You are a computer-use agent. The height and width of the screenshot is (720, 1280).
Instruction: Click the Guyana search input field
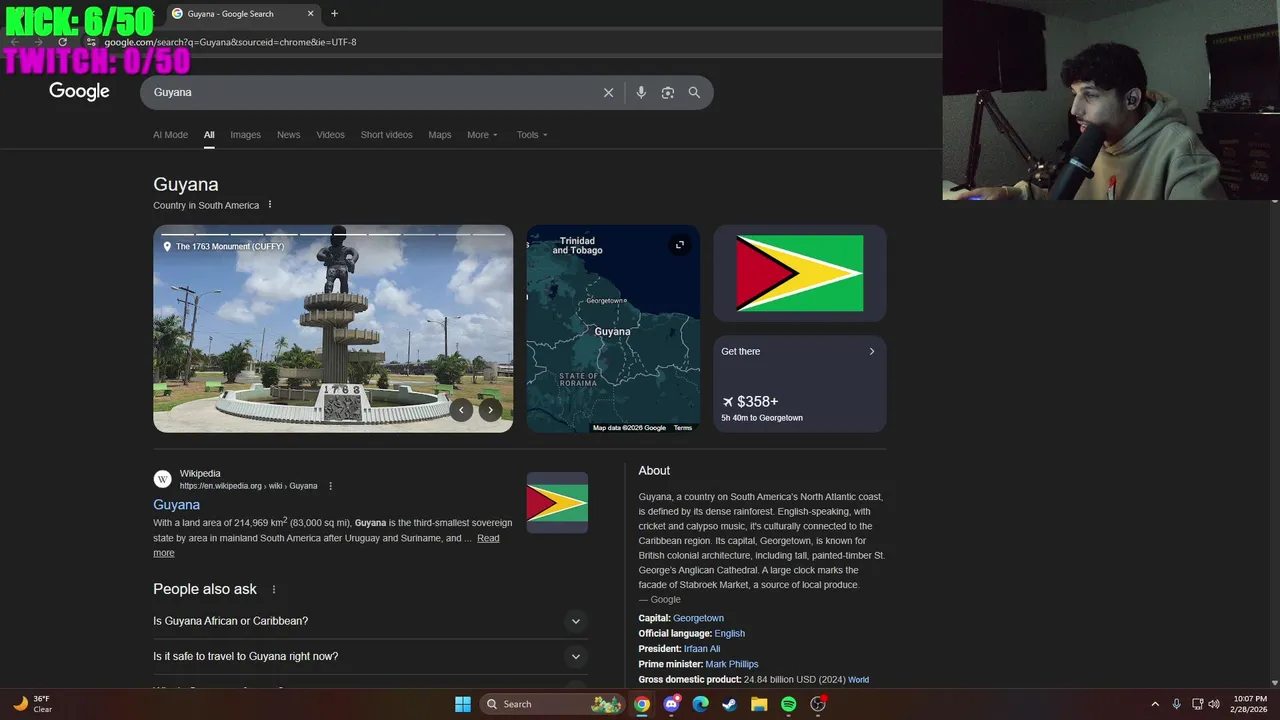[x=372, y=92]
